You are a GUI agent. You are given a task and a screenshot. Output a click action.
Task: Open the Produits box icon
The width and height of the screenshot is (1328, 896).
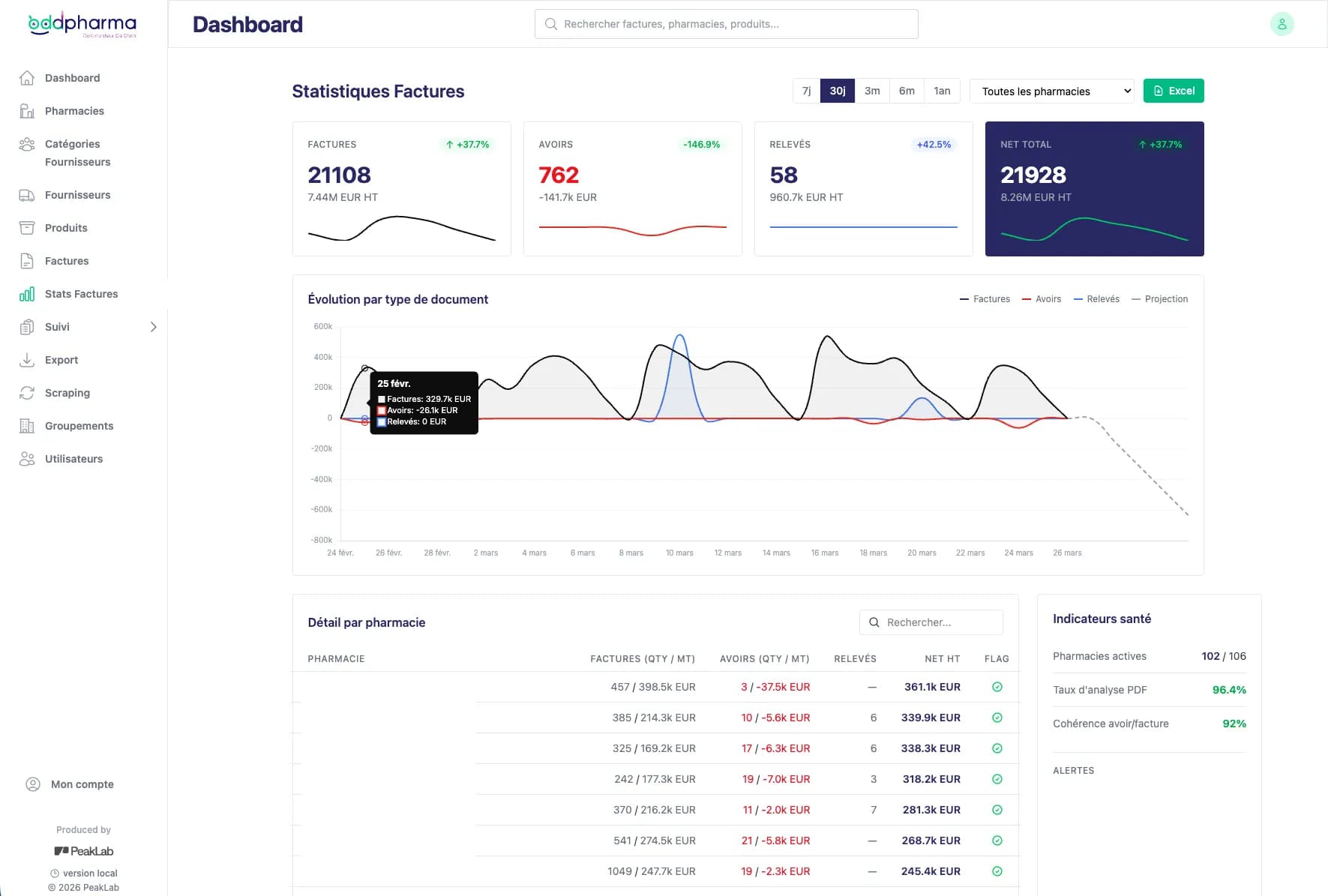pos(27,228)
